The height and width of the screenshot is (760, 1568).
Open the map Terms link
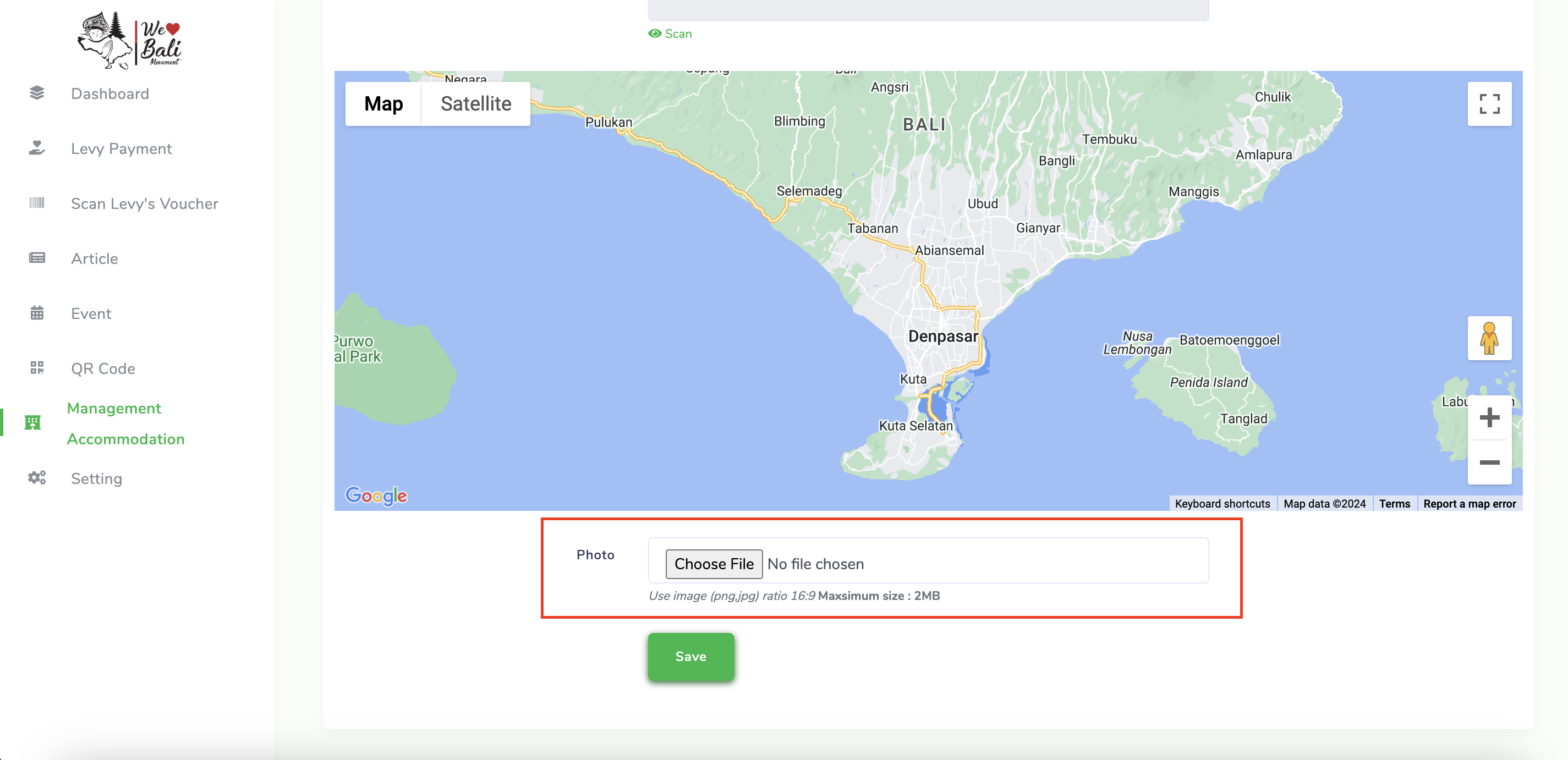tap(1394, 504)
